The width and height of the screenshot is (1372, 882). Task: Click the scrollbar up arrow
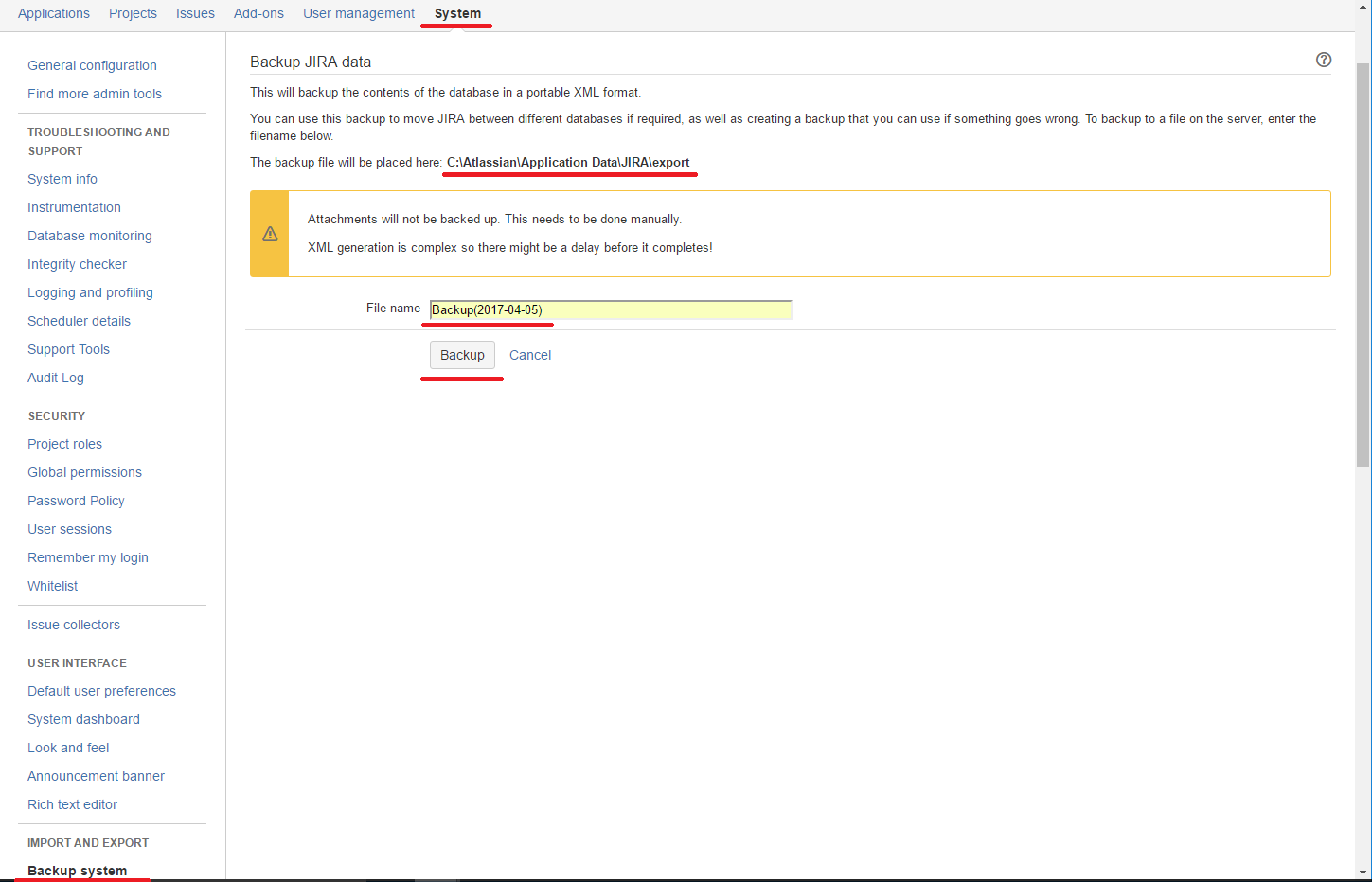1363,8
